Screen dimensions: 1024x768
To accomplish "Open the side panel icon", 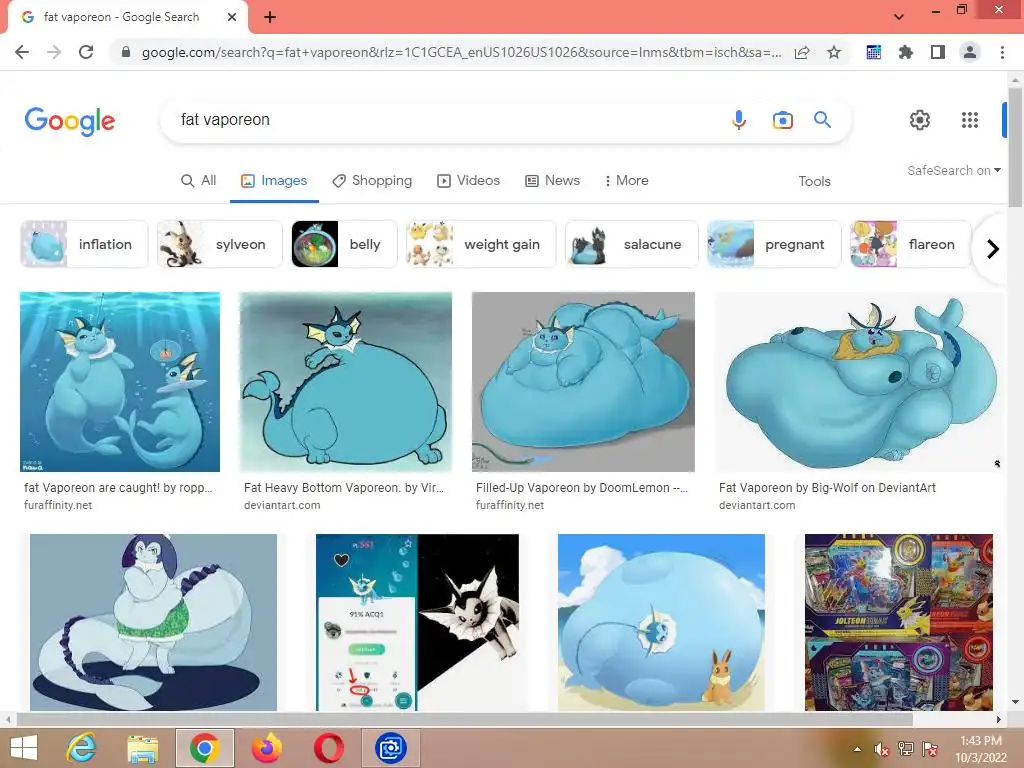I will (x=938, y=52).
